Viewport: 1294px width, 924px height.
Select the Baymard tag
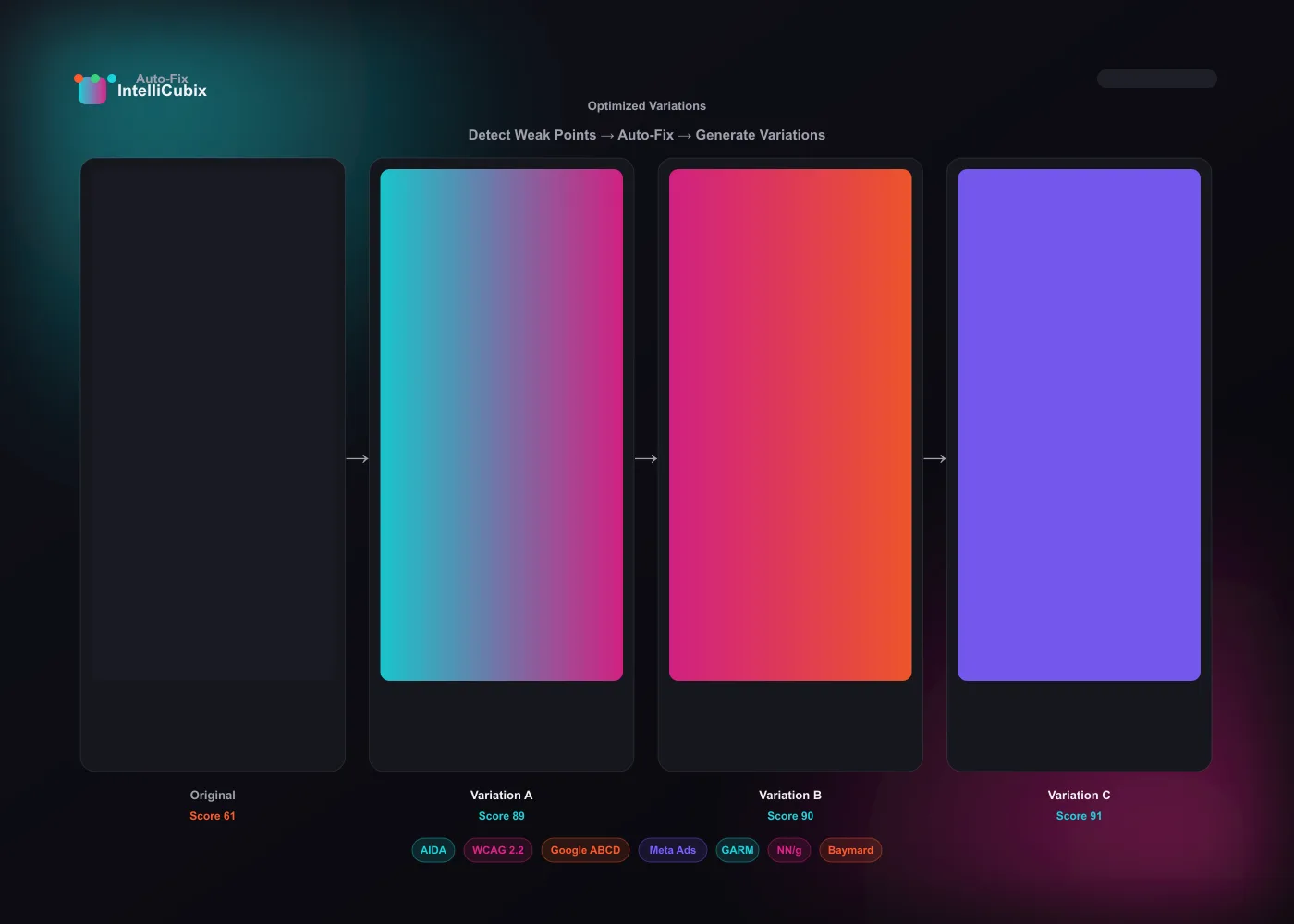850,850
